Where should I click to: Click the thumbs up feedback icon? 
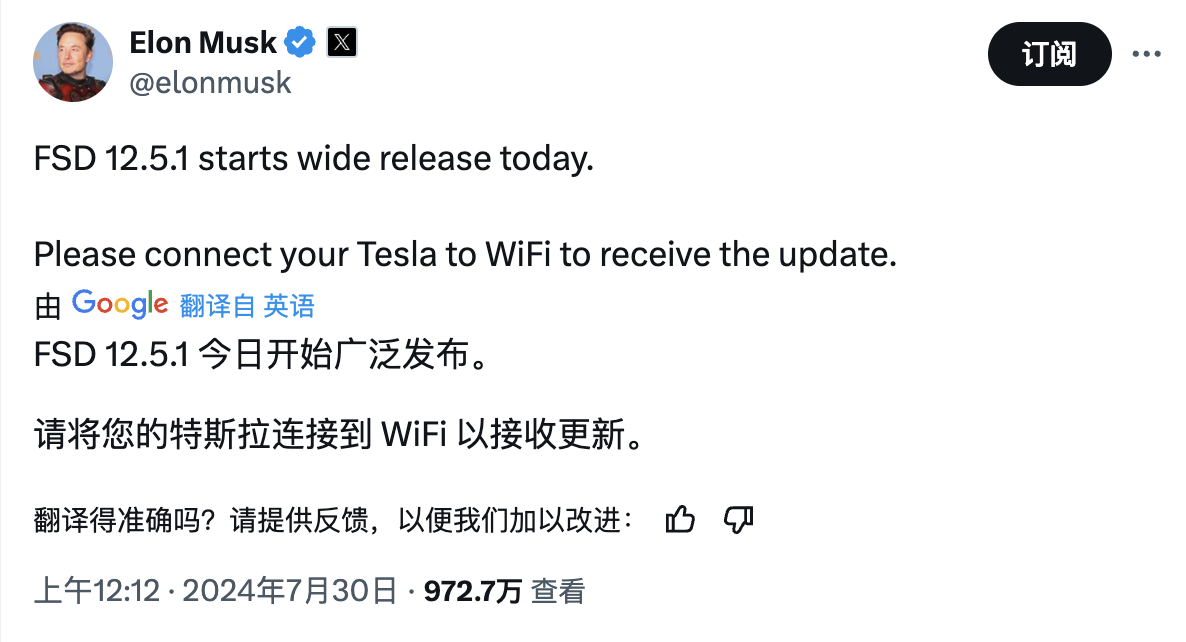point(681,519)
